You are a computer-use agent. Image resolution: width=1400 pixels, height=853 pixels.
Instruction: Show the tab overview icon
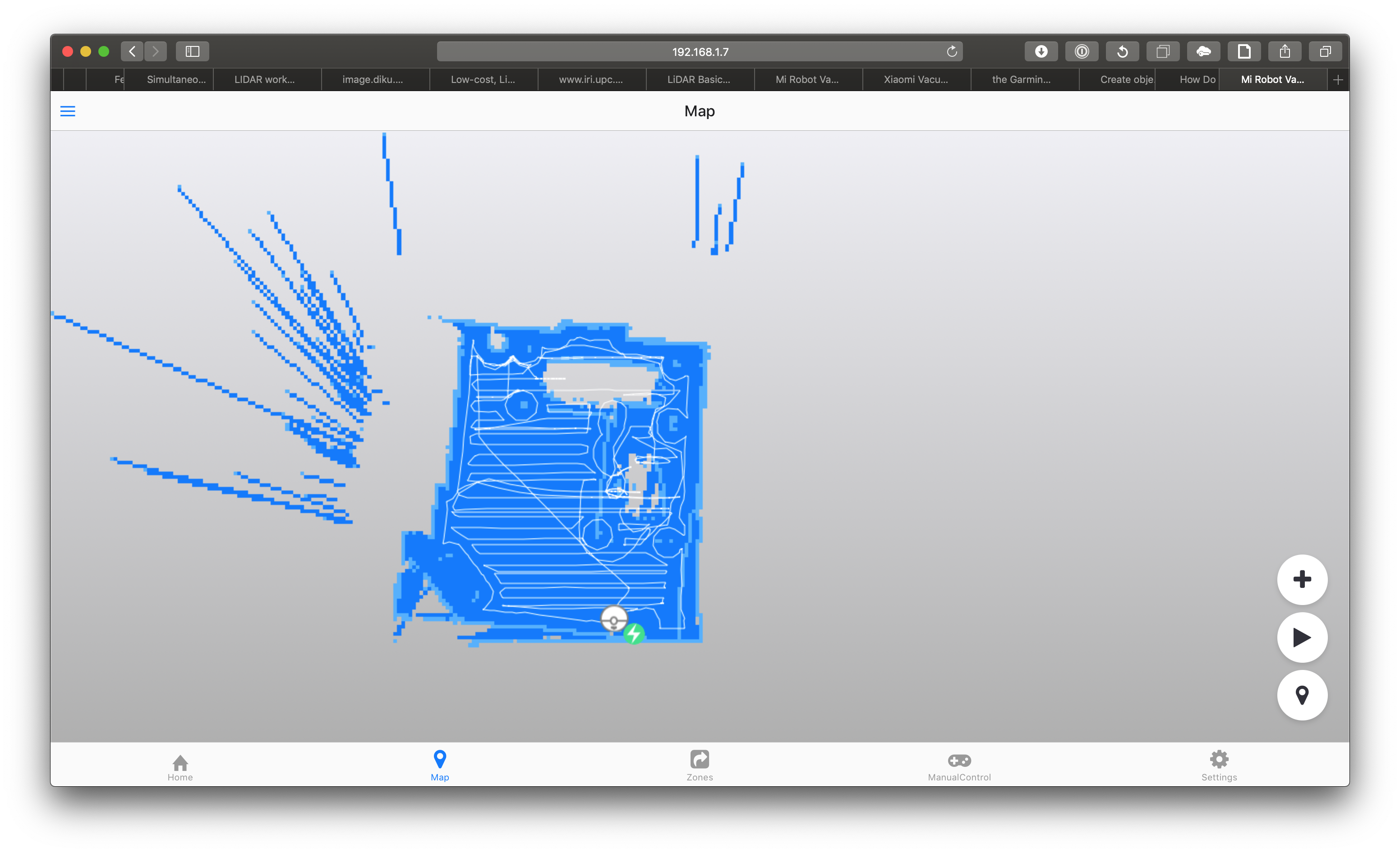[x=1325, y=52]
